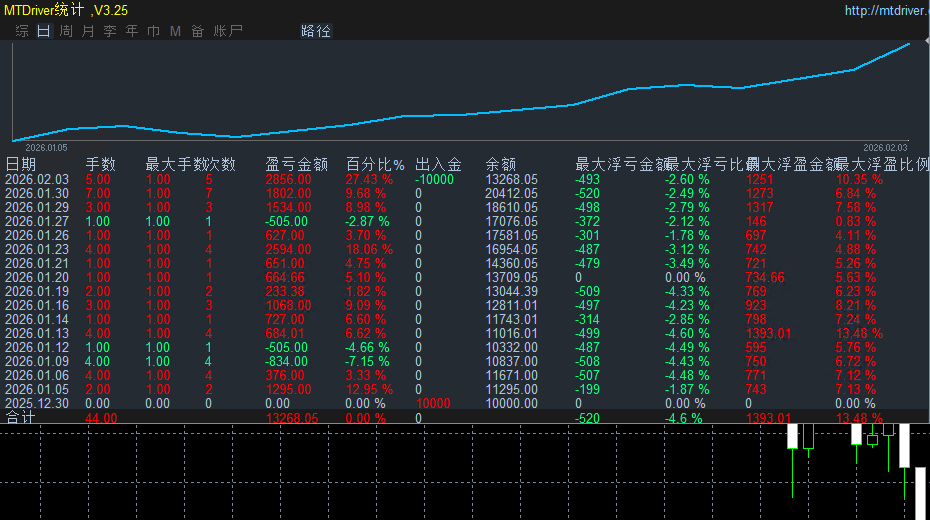Screen dimensions: 930x520
Task: Click total profit 13268.05 in 合计 row
Action: [292, 418]
